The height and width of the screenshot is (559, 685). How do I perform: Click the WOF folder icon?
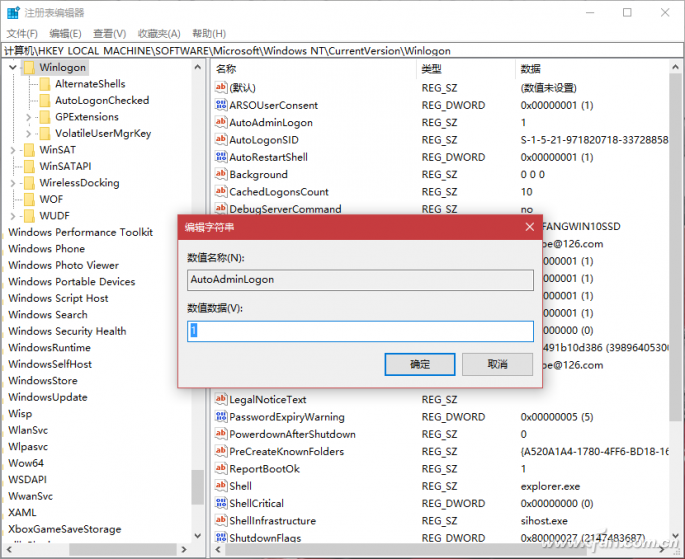point(29,199)
